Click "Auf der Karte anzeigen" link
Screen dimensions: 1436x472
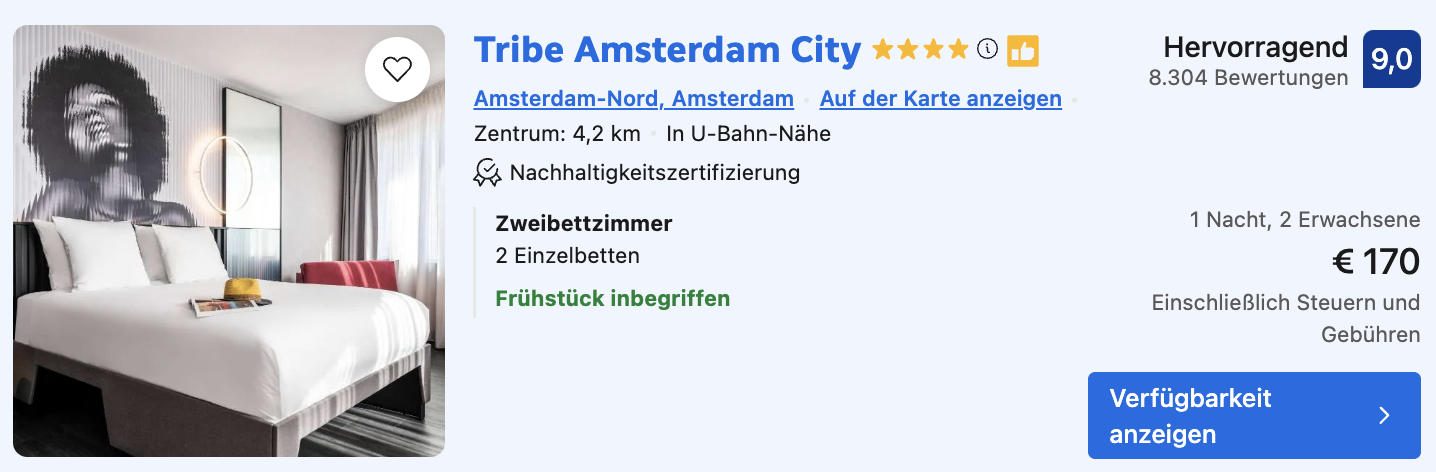click(x=940, y=99)
